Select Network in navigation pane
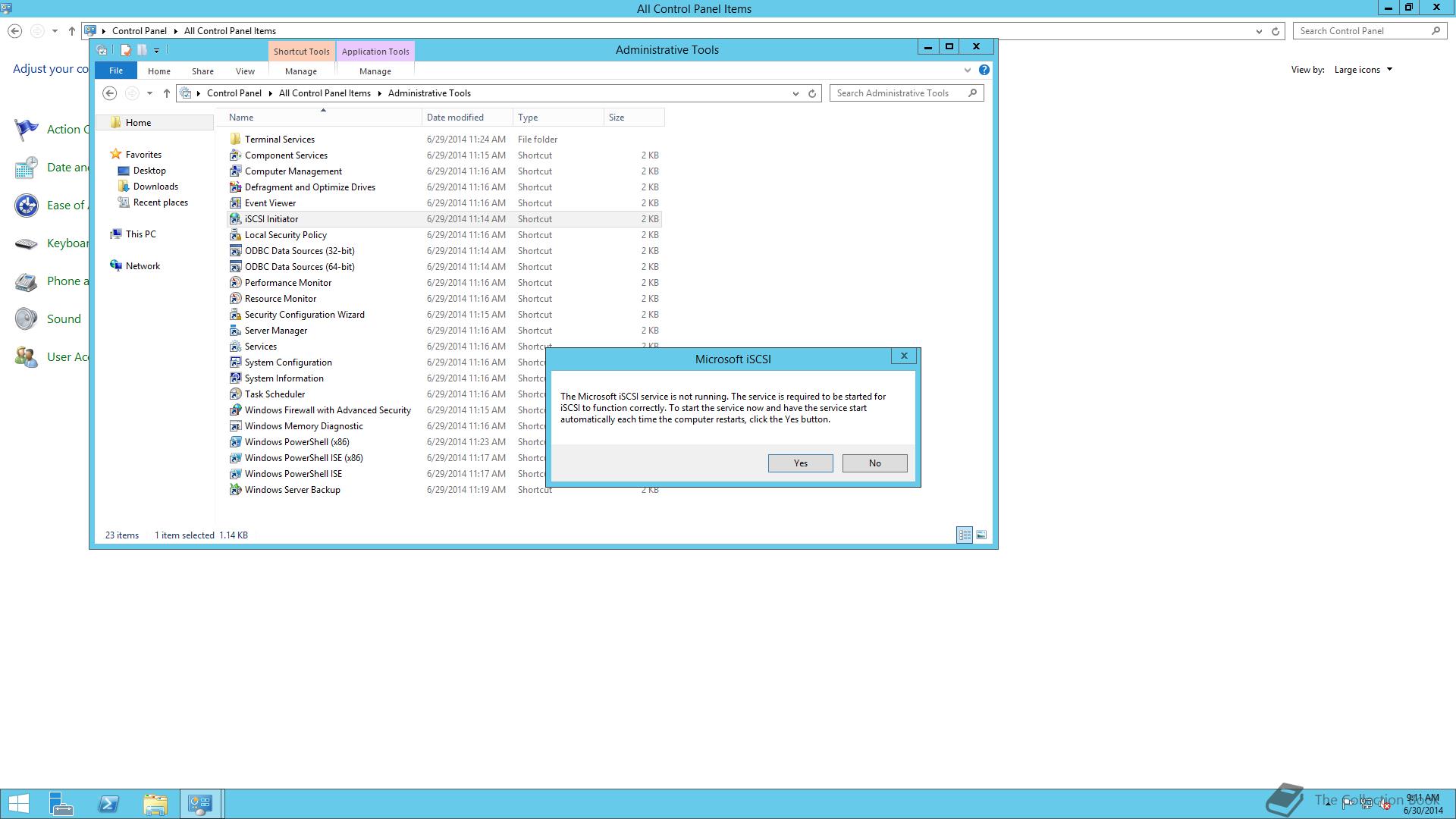 pyautogui.click(x=143, y=266)
